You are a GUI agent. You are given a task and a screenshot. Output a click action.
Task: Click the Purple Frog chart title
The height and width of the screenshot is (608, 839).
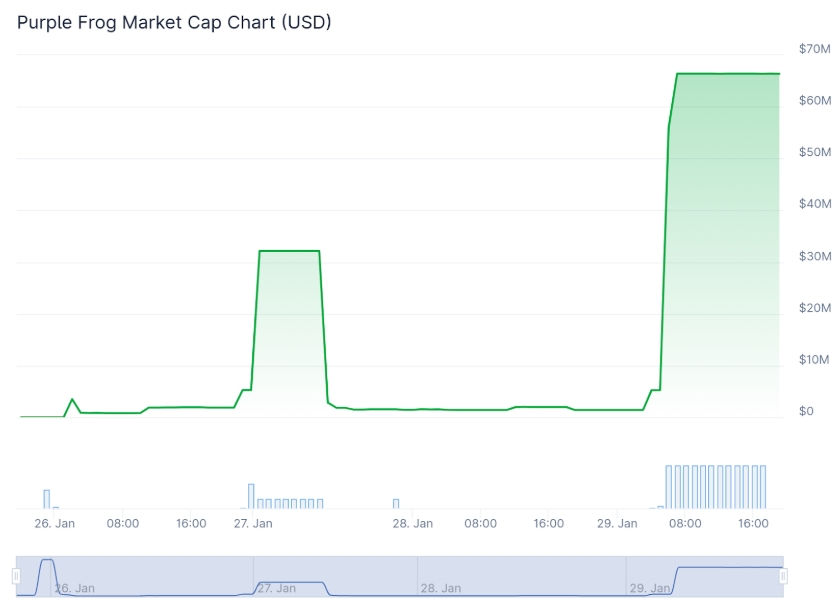[x=174, y=22]
